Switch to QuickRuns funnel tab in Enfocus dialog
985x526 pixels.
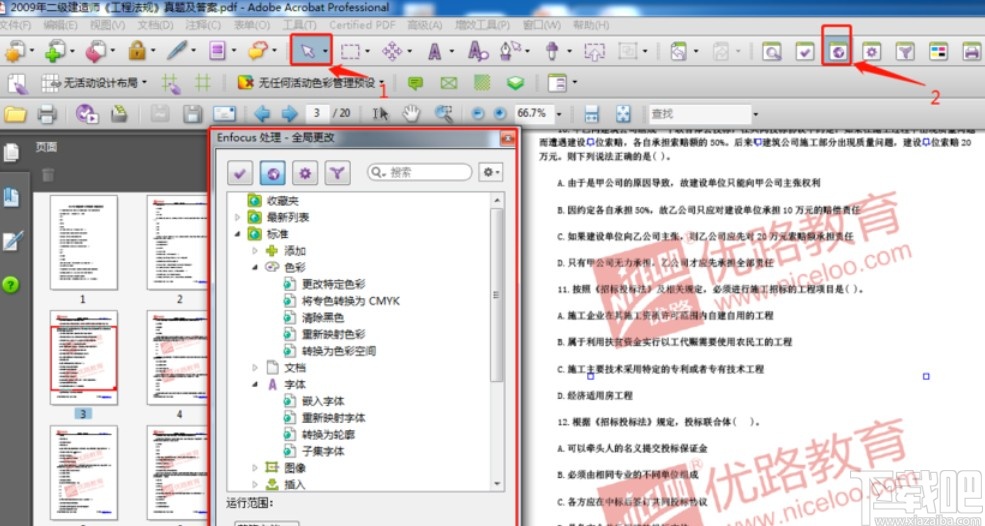(337, 173)
